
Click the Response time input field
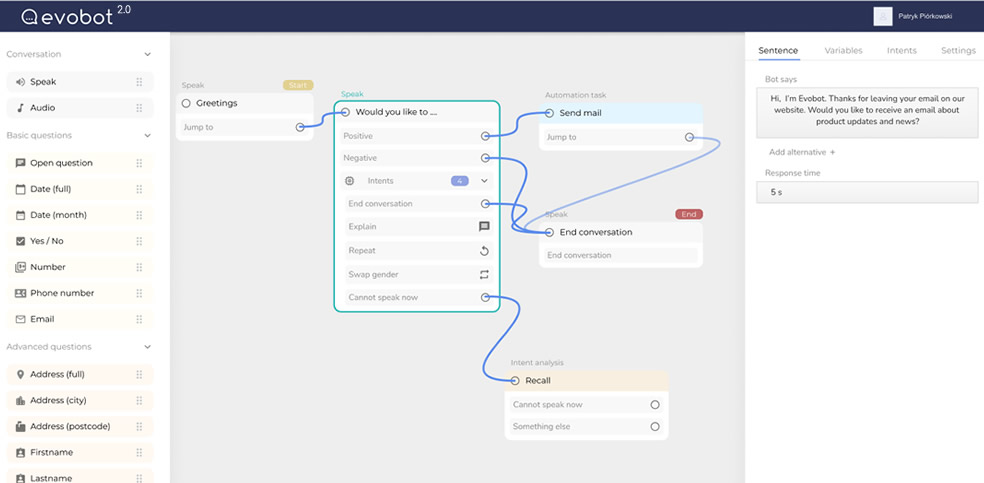coord(866,192)
